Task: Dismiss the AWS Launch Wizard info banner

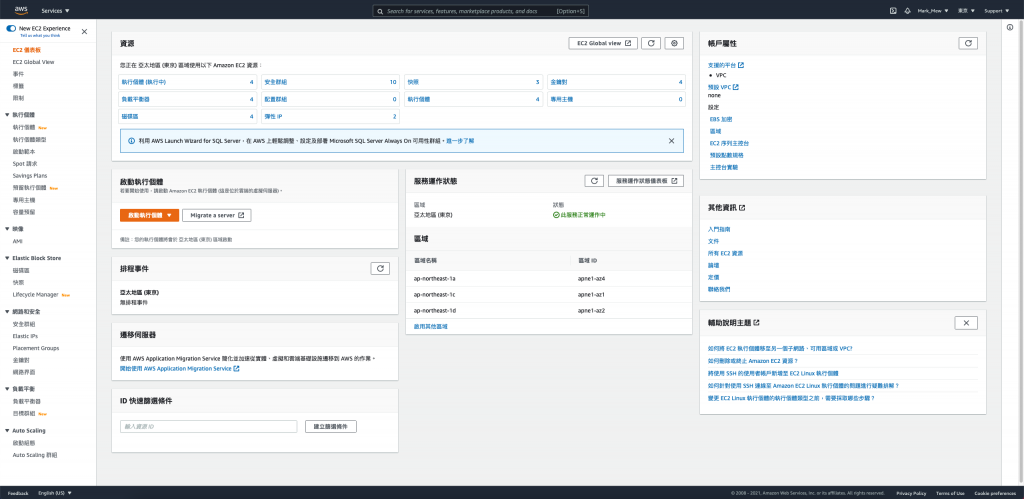Action: point(671,140)
